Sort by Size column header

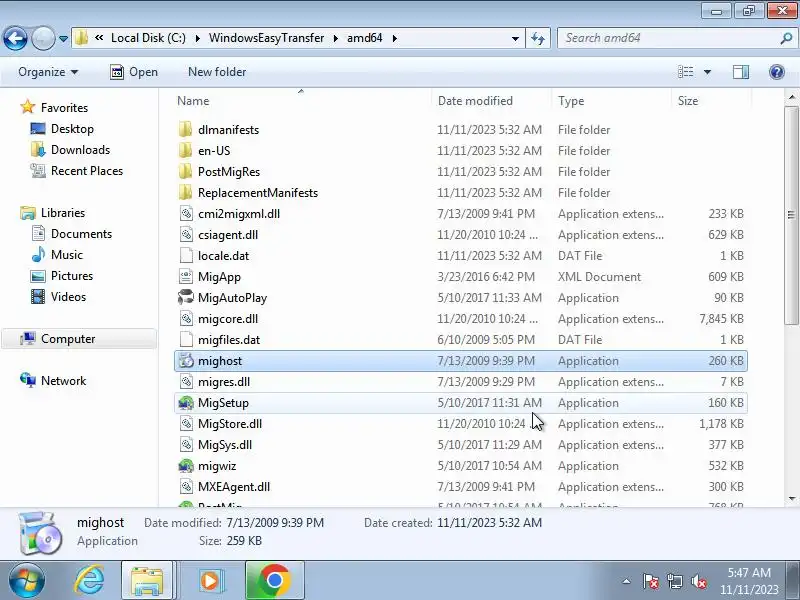(x=687, y=101)
